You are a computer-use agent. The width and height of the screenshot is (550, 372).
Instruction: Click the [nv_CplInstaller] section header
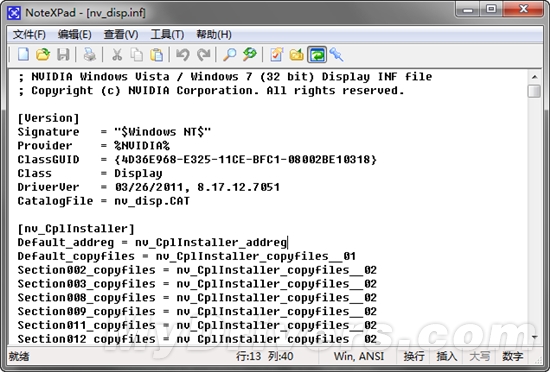[76, 229]
